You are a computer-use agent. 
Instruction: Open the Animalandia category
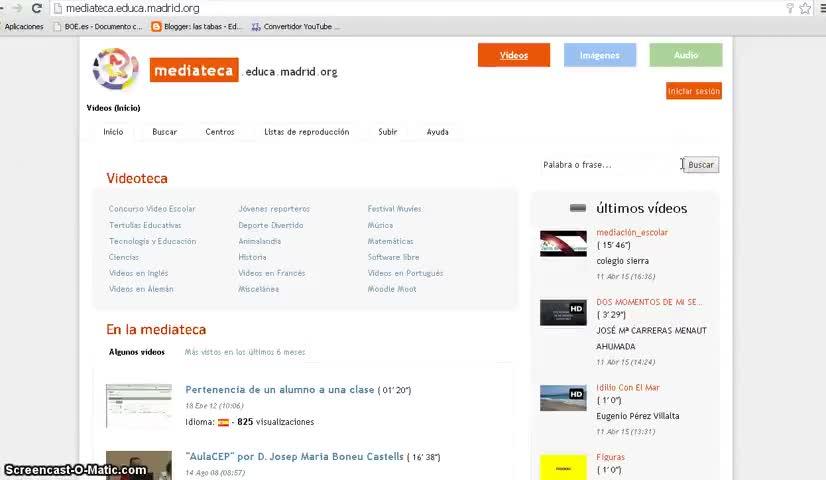click(x=260, y=241)
